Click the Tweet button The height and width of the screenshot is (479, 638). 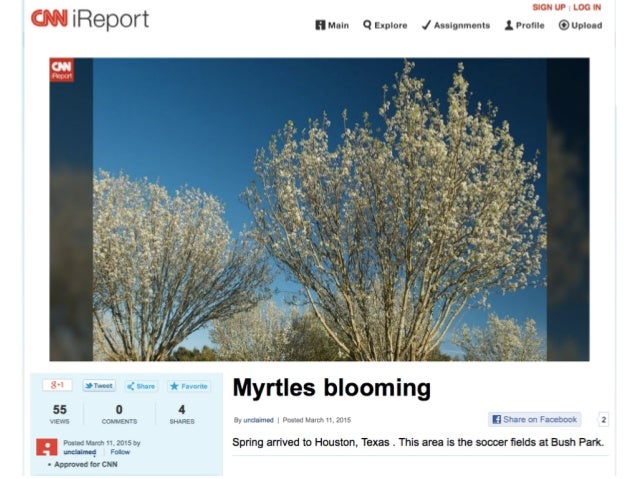point(99,386)
